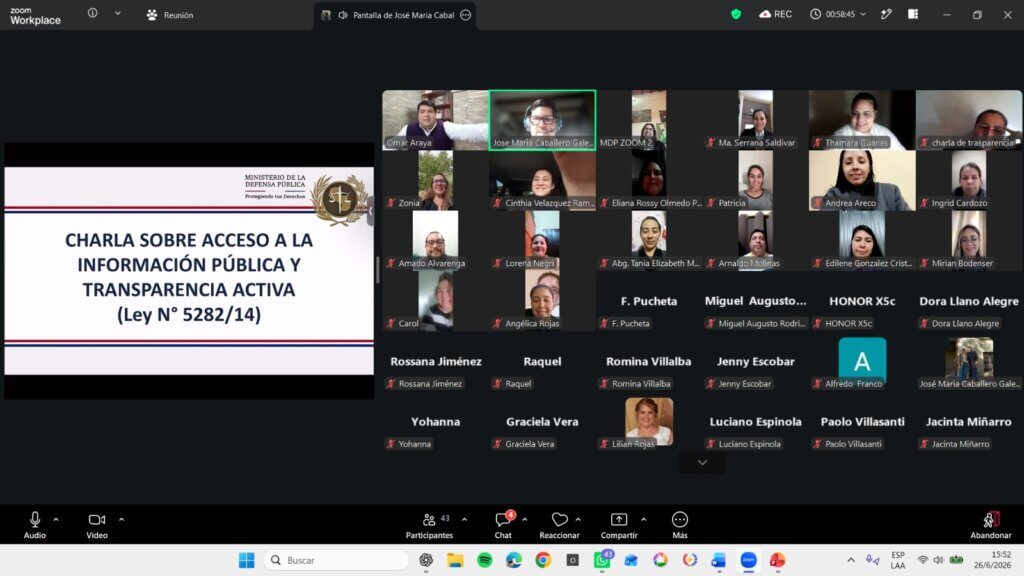Expand the Chat options arrow

click(x=524, y=520)
